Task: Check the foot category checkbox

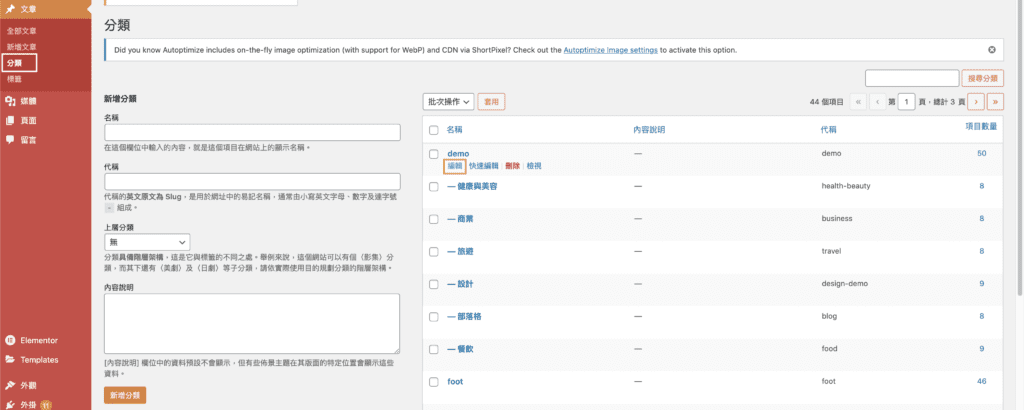Action: click(x=434, y=381)
